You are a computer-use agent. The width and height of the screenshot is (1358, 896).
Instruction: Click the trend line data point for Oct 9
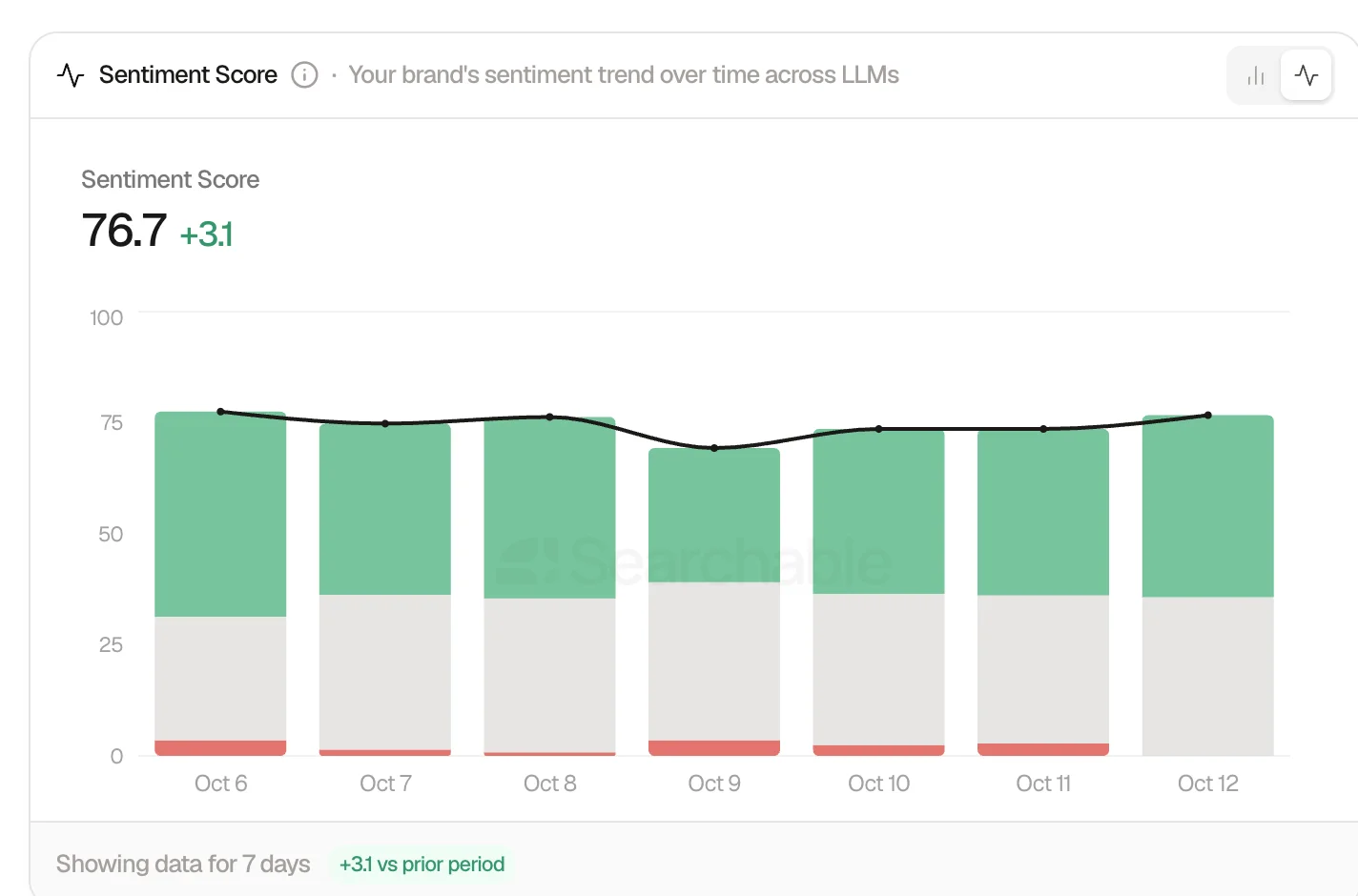click(714, 448)
